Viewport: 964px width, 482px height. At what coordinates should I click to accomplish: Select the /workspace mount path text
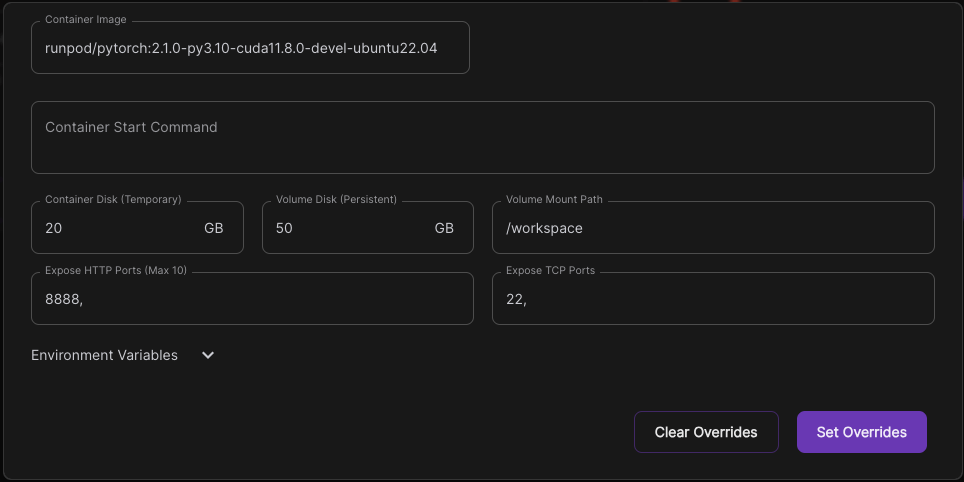click(544, 228)
